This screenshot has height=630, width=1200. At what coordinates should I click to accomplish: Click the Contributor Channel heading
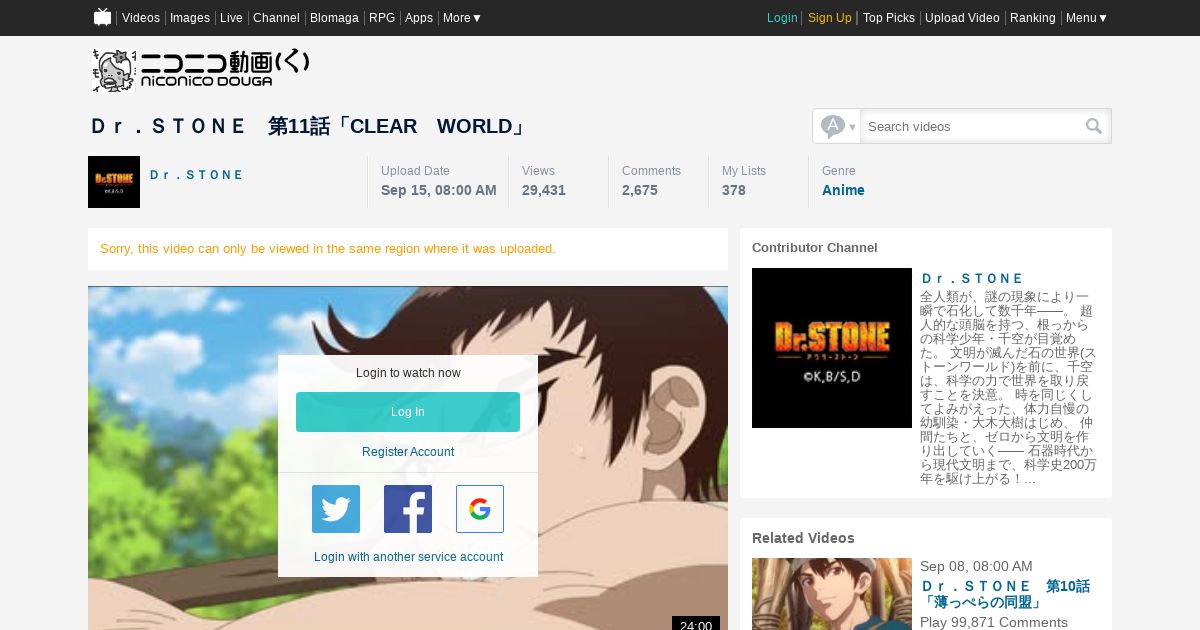[815, 248]
